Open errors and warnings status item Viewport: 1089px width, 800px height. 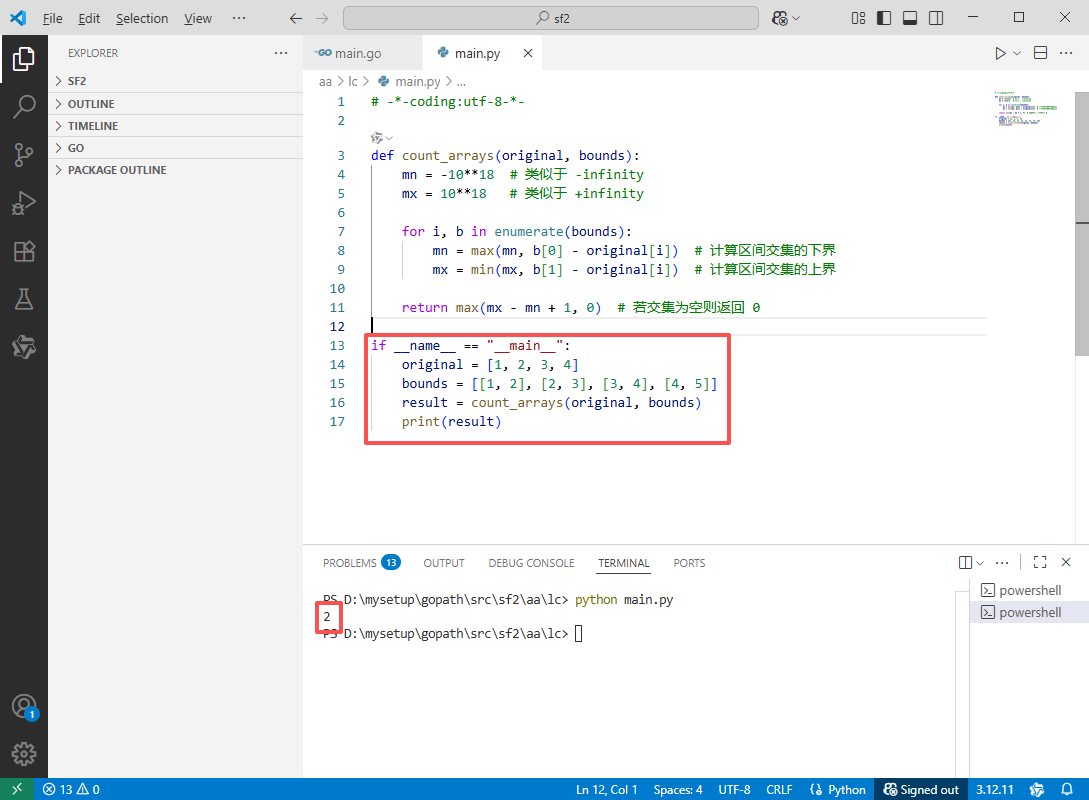pyautogui.click(x=71, y=789)
